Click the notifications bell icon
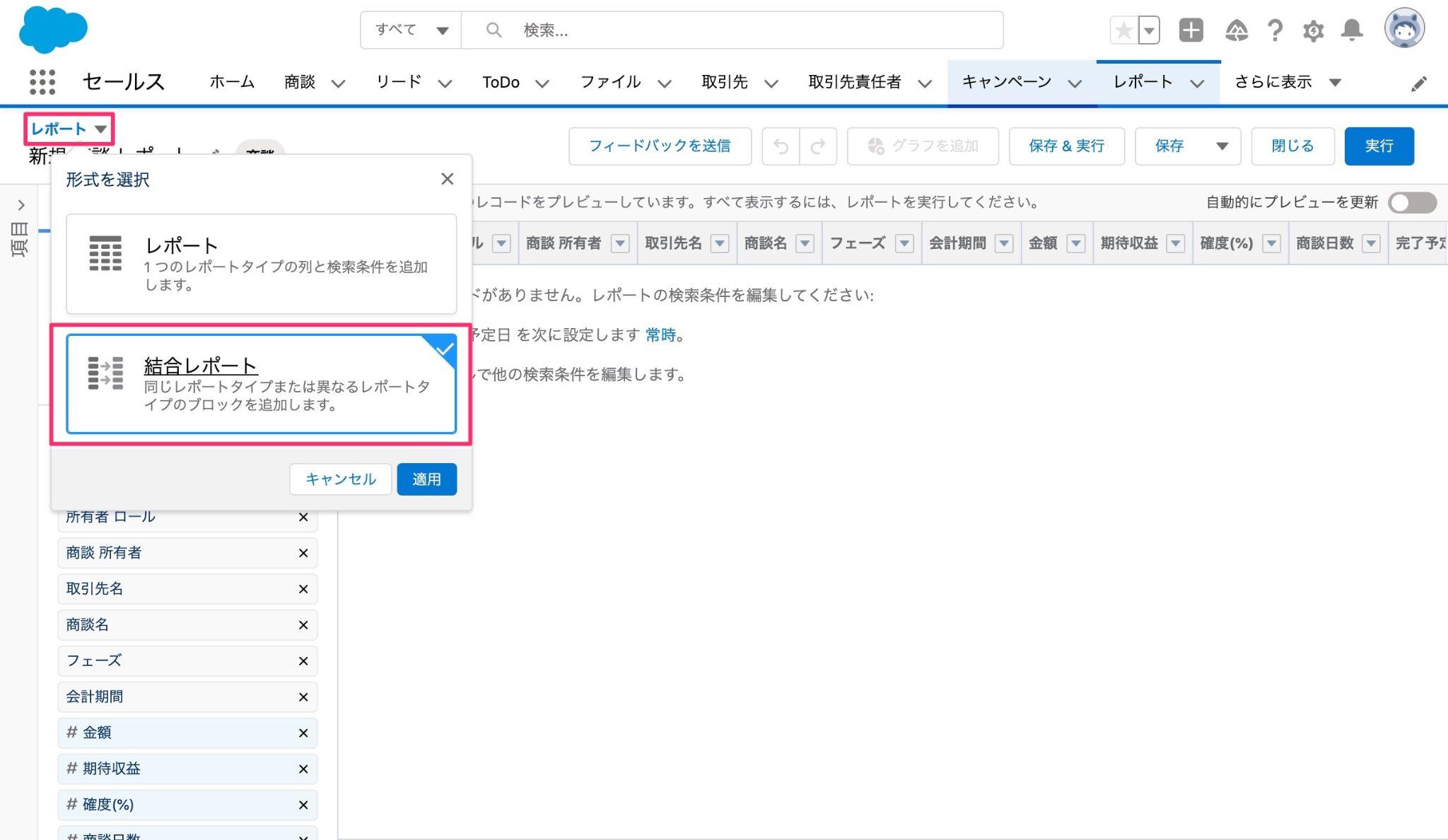The height and width of the screenshot is (840, 1448). [x=1352, y=30]
